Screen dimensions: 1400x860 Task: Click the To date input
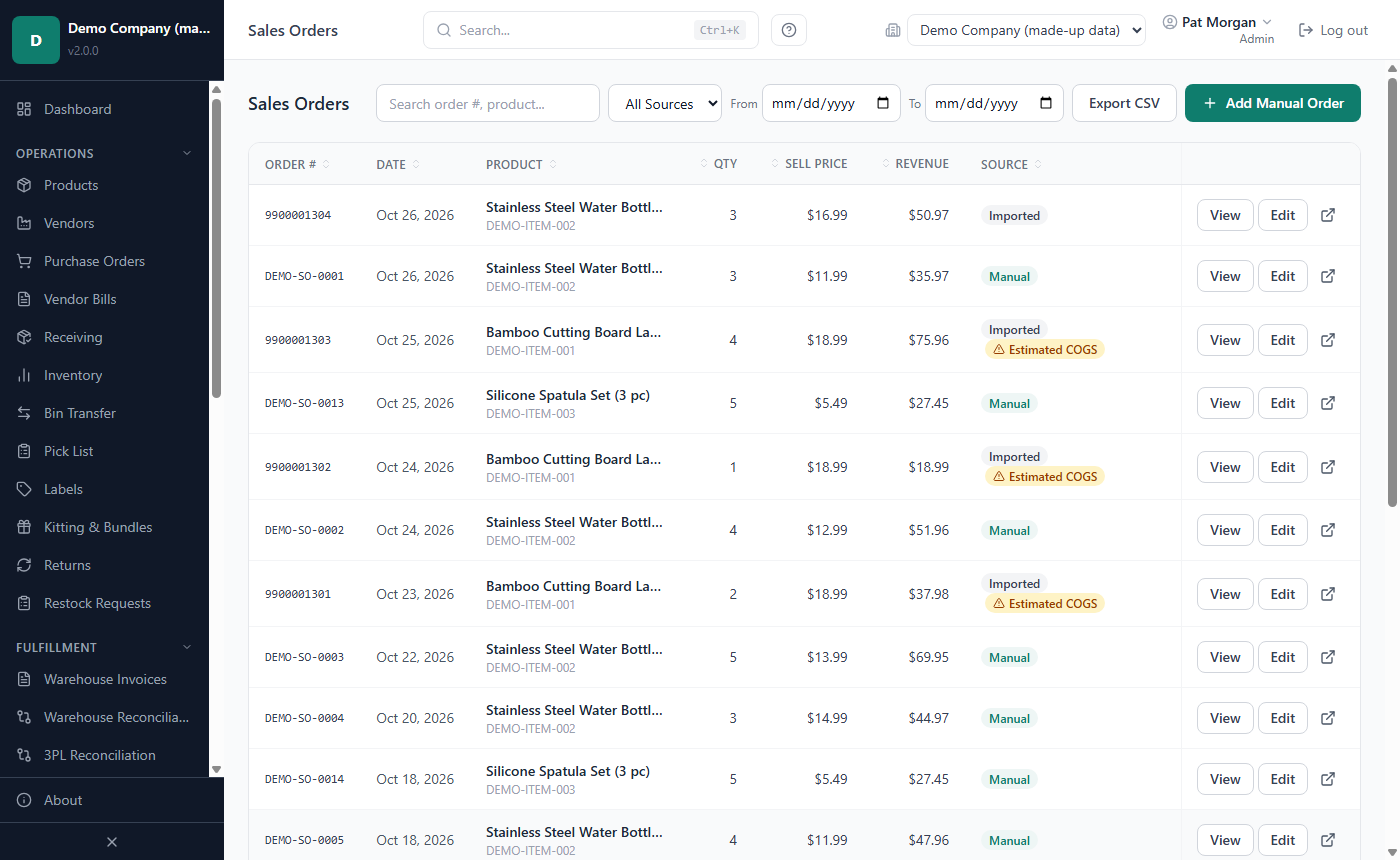pyautogui.click(x=994, y=103)
